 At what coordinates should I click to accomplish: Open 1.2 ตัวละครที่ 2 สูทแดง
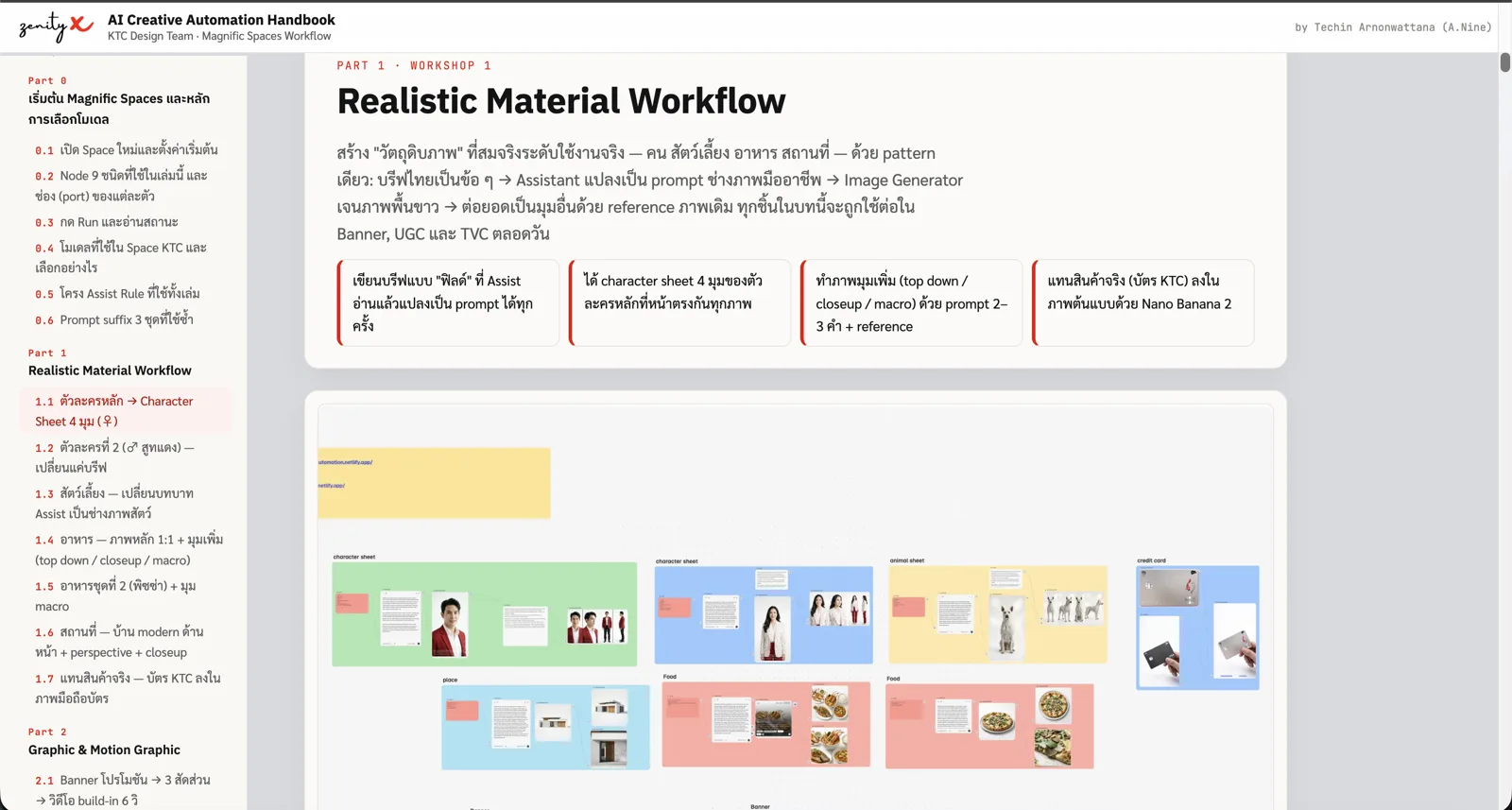pos(114,457)
